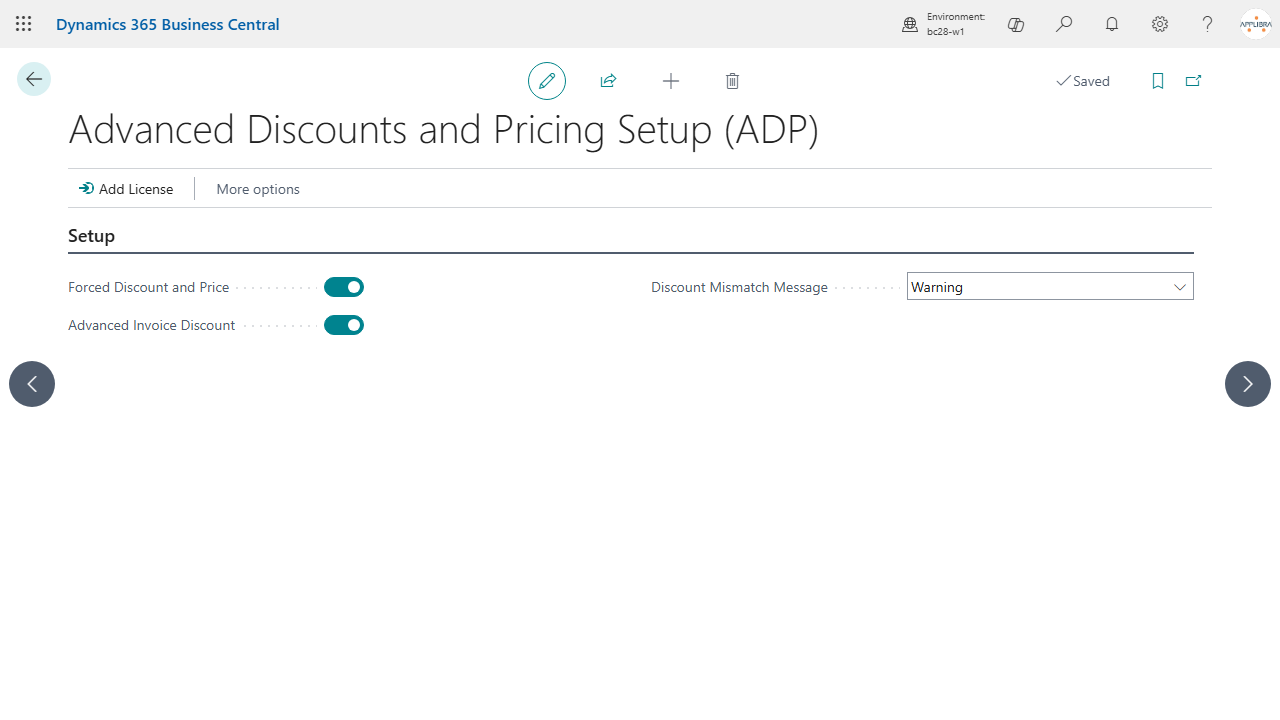
Task: Open the user account avatar
Action: click(1256, 24)
